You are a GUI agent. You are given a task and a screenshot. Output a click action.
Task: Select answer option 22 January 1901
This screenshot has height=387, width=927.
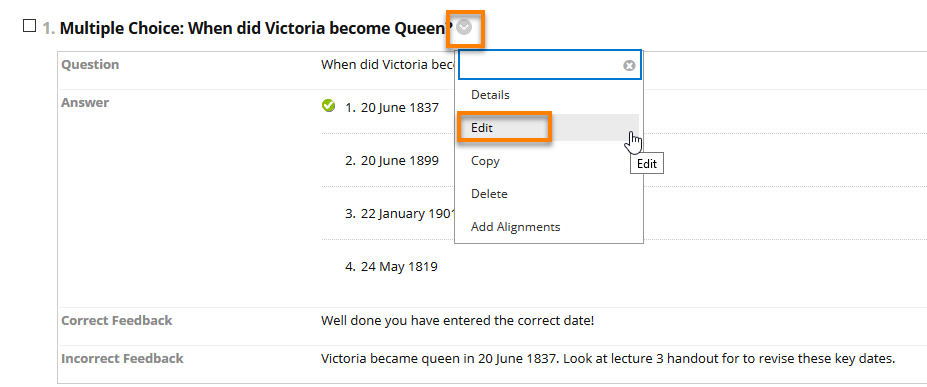[400, 213]
